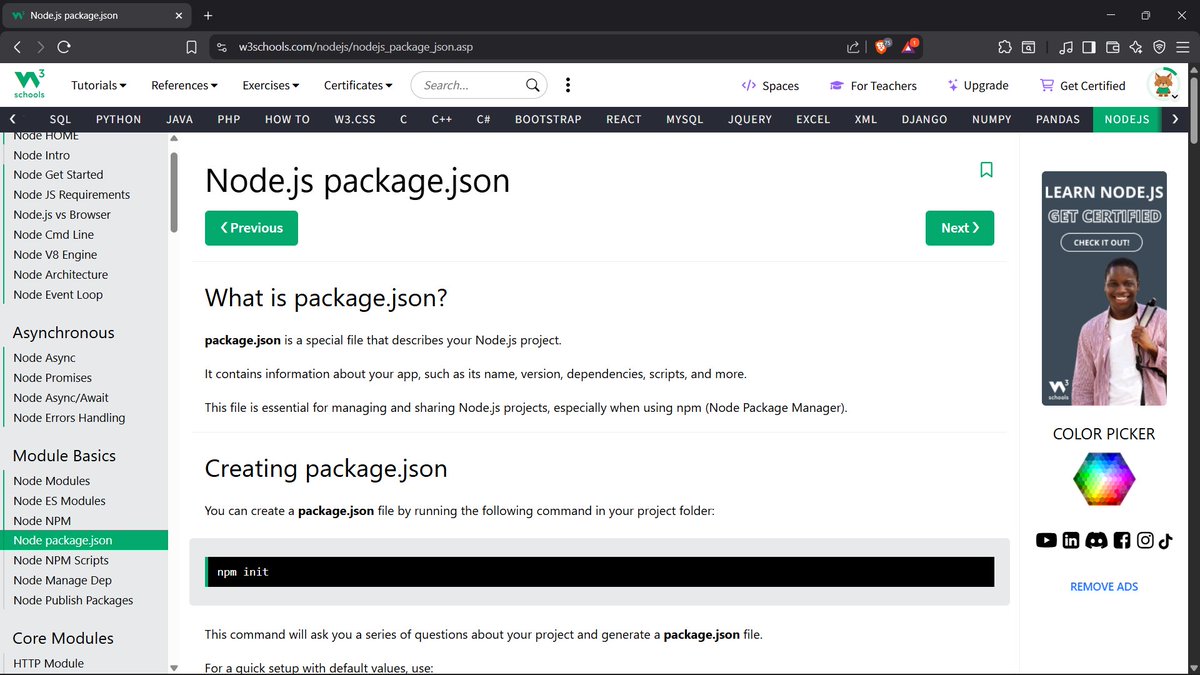Click the browser bookmark icon beside the address bar
The image size is (1200, 675).
coord(192,46)
